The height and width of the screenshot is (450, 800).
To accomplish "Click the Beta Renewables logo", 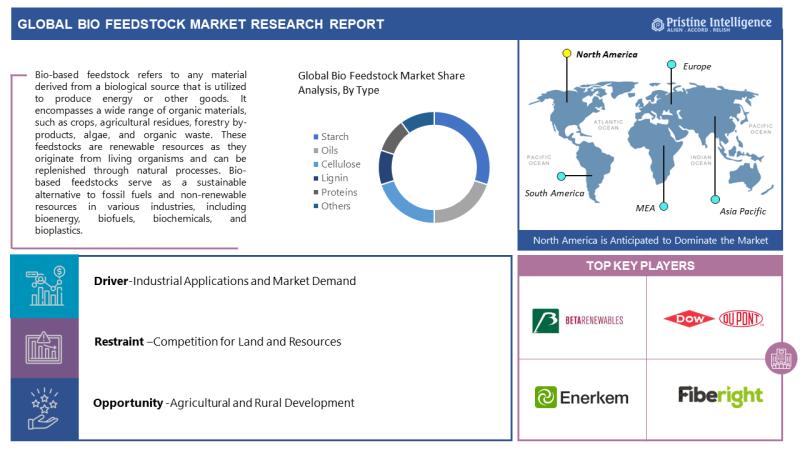I will pos(578,320).
